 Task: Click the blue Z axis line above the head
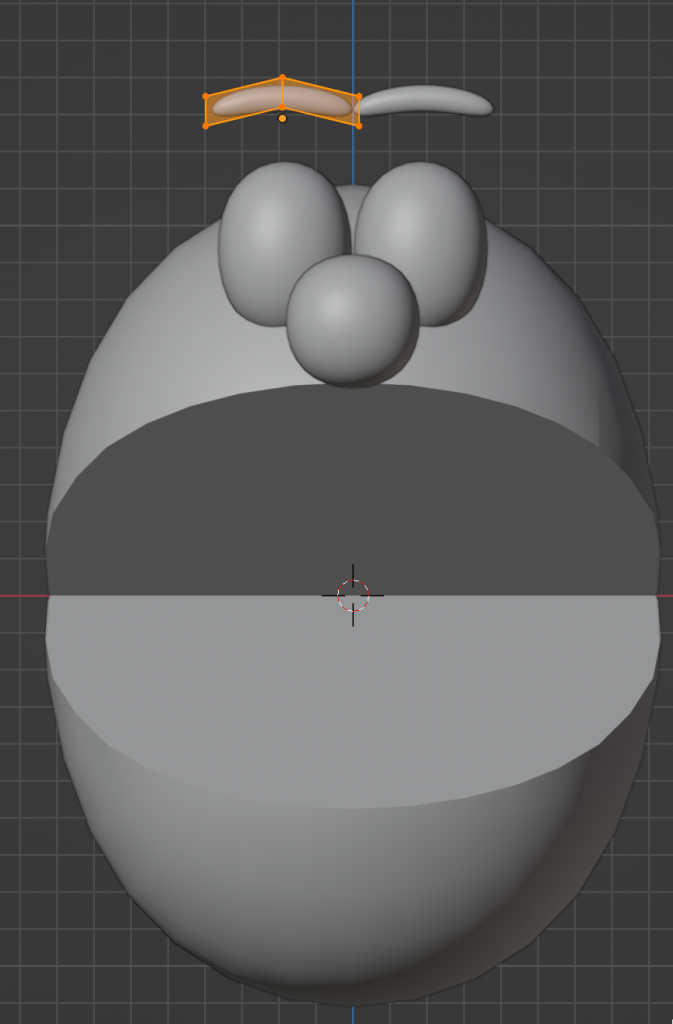click(x=353, y=40)
